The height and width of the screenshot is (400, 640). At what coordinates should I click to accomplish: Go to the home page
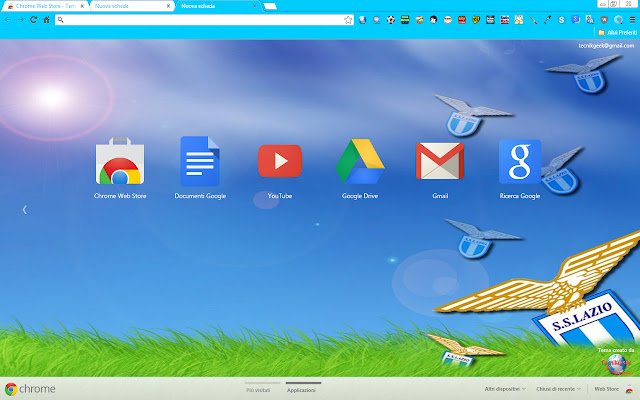pyautogui.click(x=47, y=20)
